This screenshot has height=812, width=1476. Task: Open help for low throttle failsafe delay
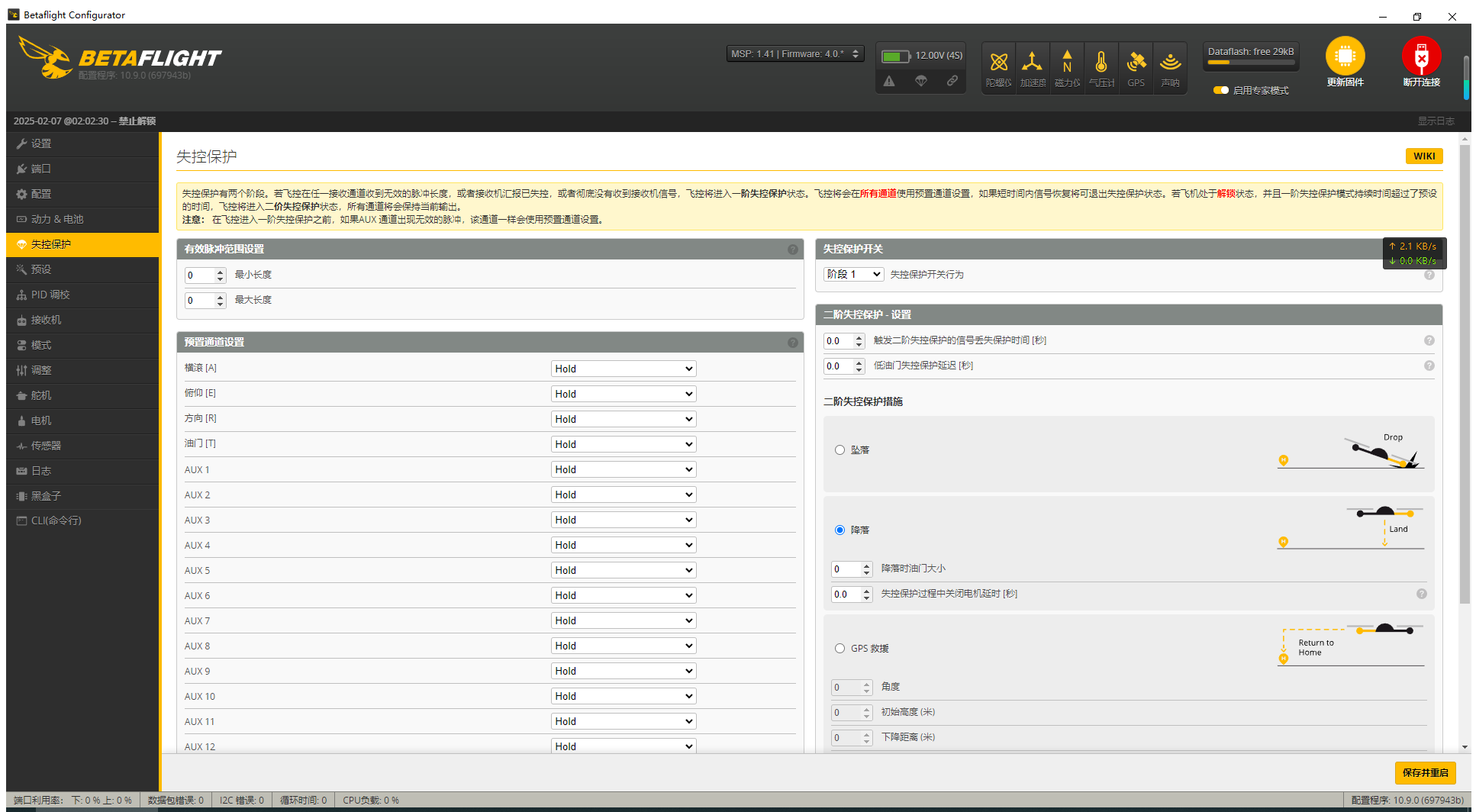tap(1429, 366)
